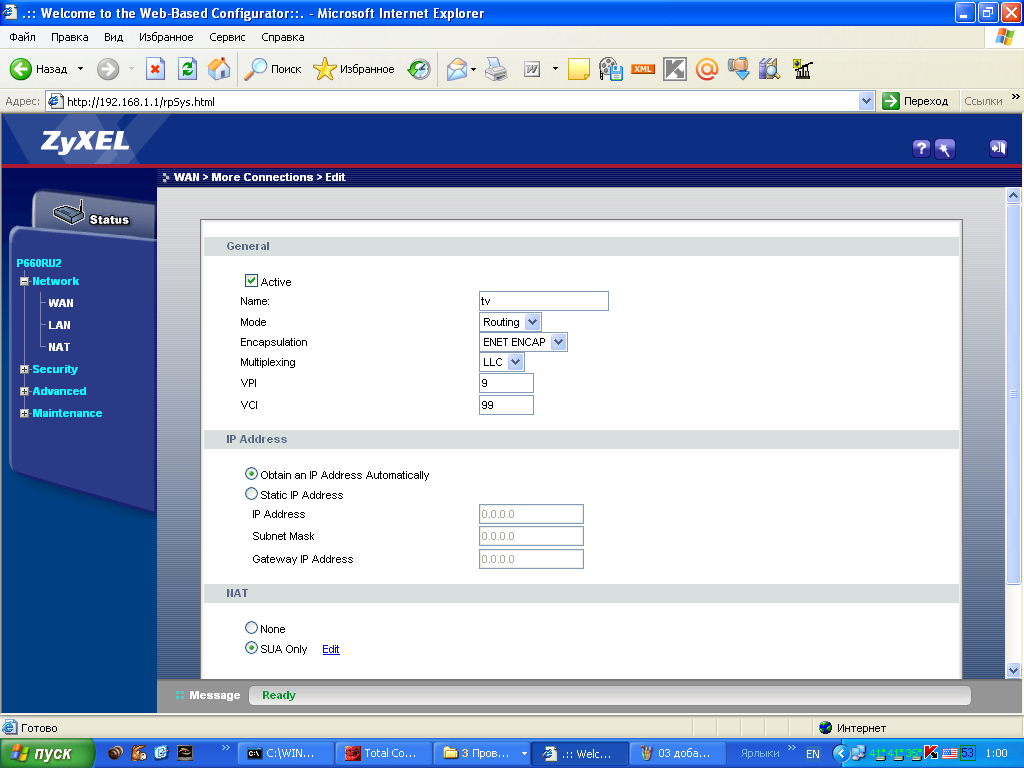
Task: Click the Edit link next to SUA Only
Action: coord(330,649)
